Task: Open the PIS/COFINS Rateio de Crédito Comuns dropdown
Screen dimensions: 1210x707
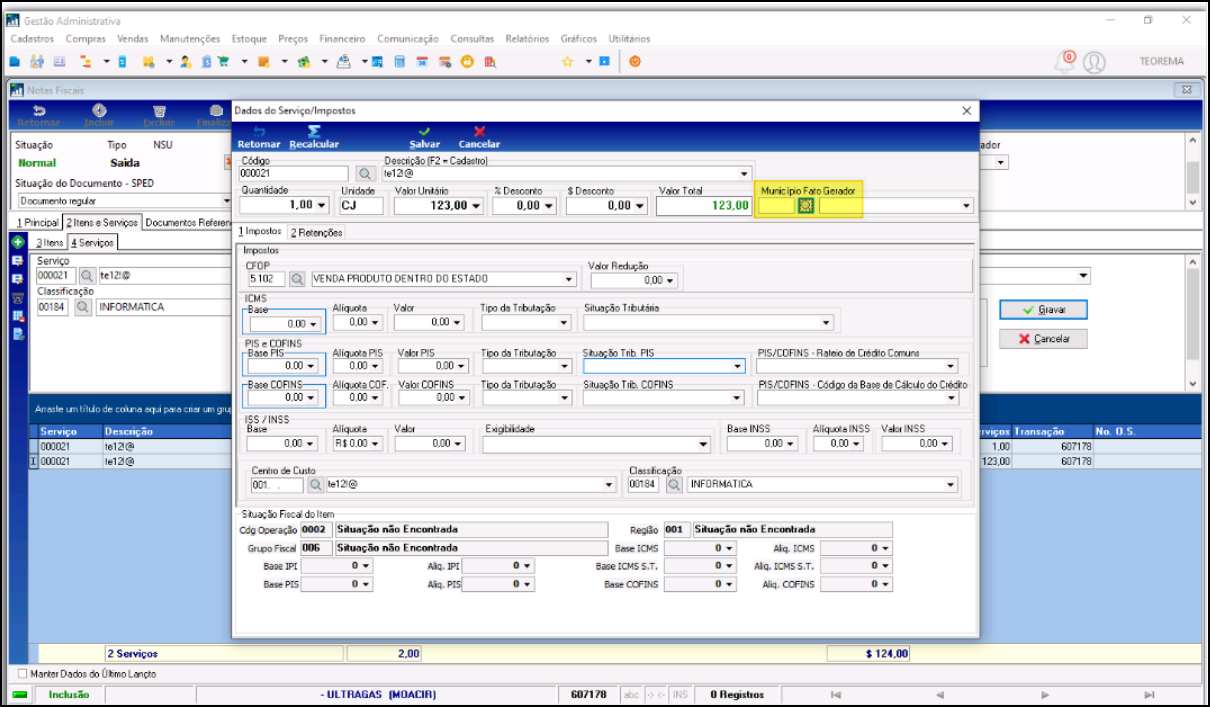Action: click(x=951, y=367)
